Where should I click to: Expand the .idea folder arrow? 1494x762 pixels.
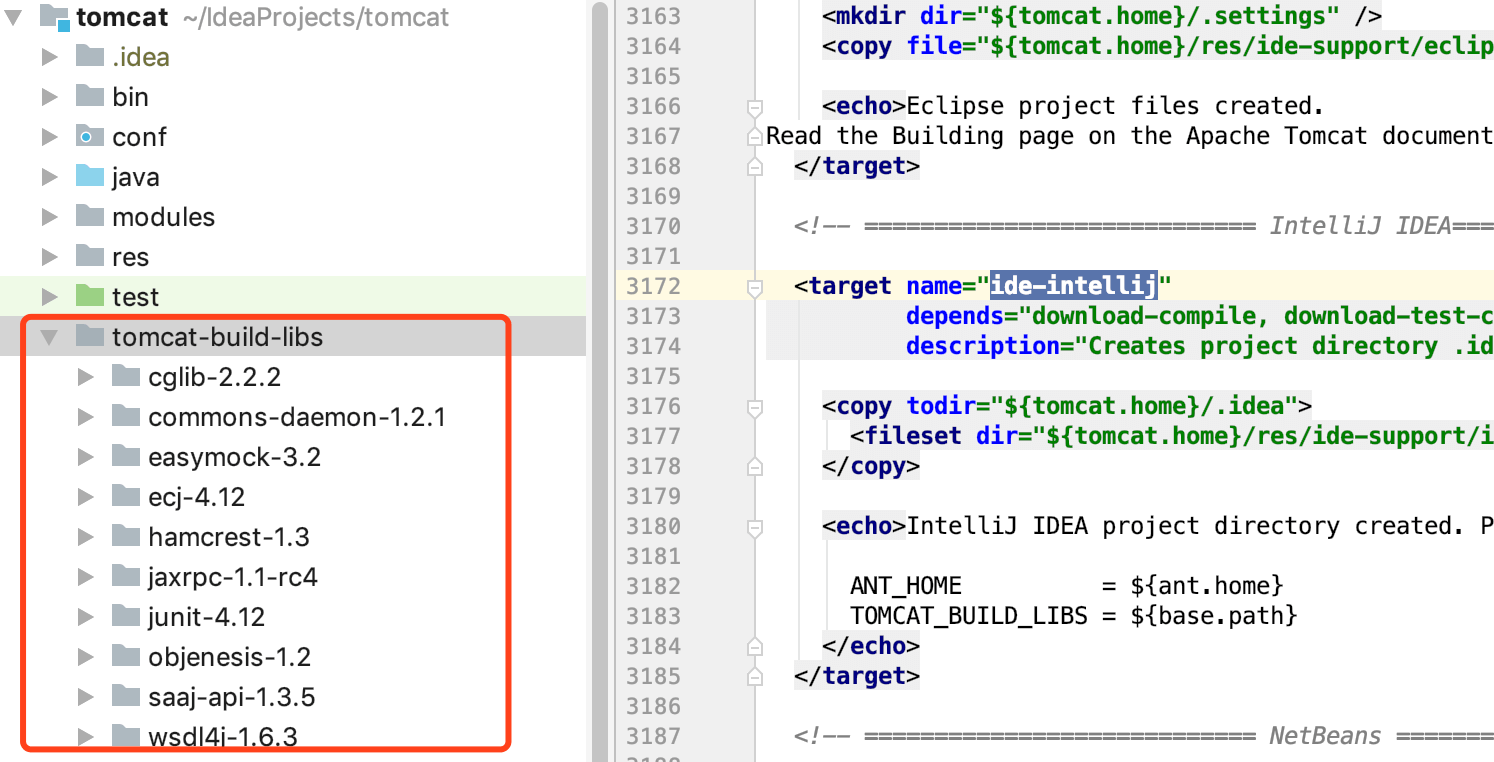point(49,57)
